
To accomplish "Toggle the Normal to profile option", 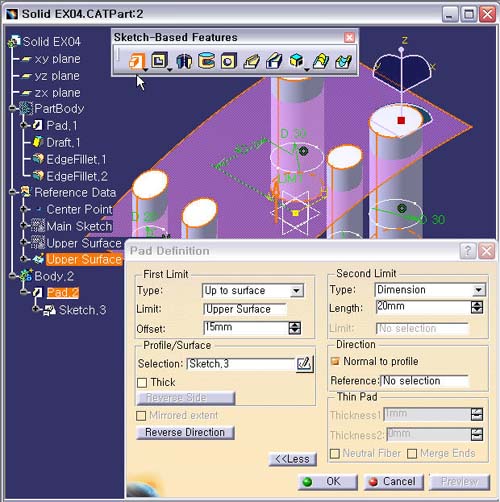I will 335,361.
